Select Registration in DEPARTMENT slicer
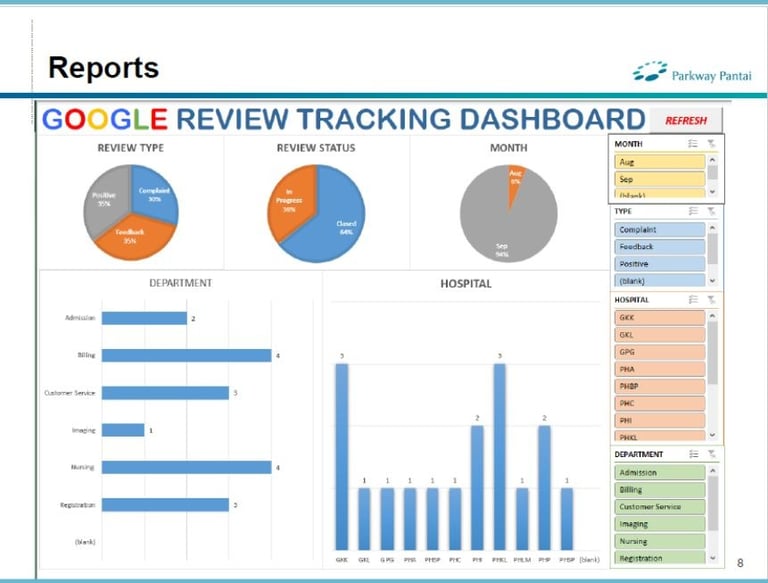 659,558
